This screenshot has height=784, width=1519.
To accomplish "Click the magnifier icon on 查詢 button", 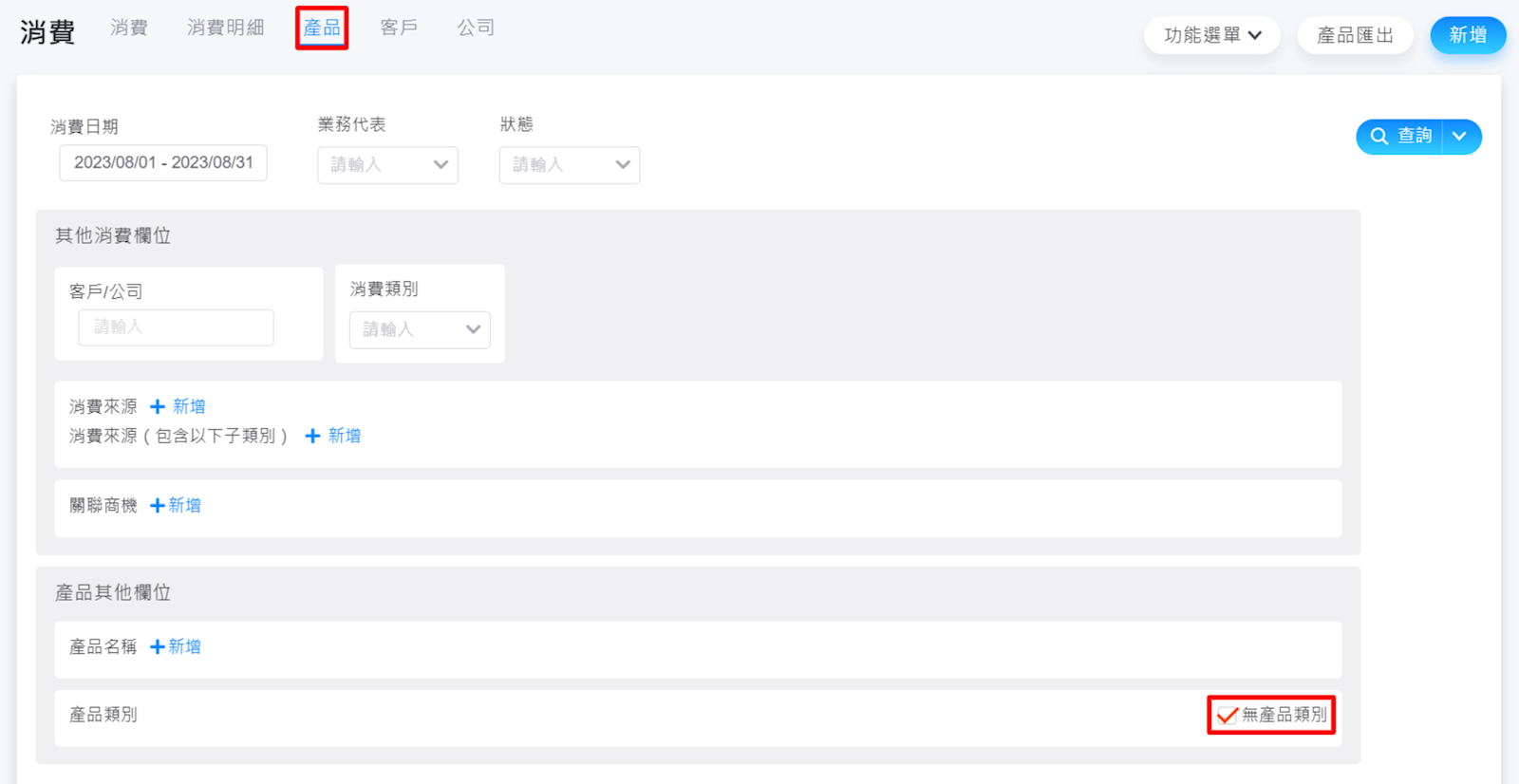I will 1379,137.
